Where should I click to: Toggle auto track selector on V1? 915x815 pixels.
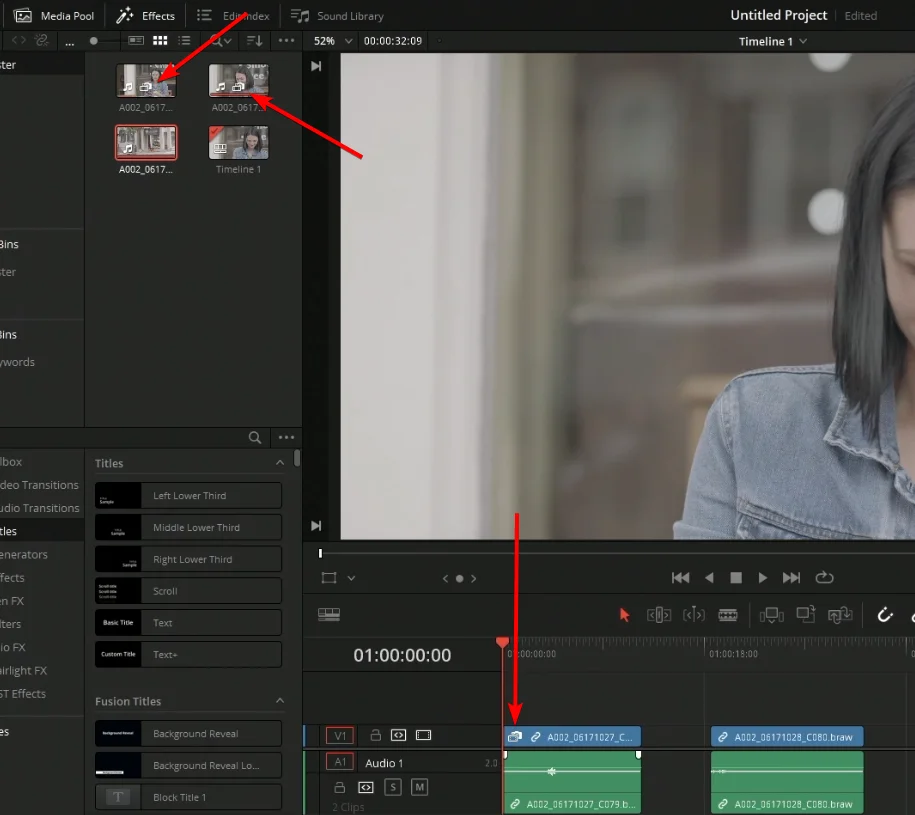click(399, 735)
